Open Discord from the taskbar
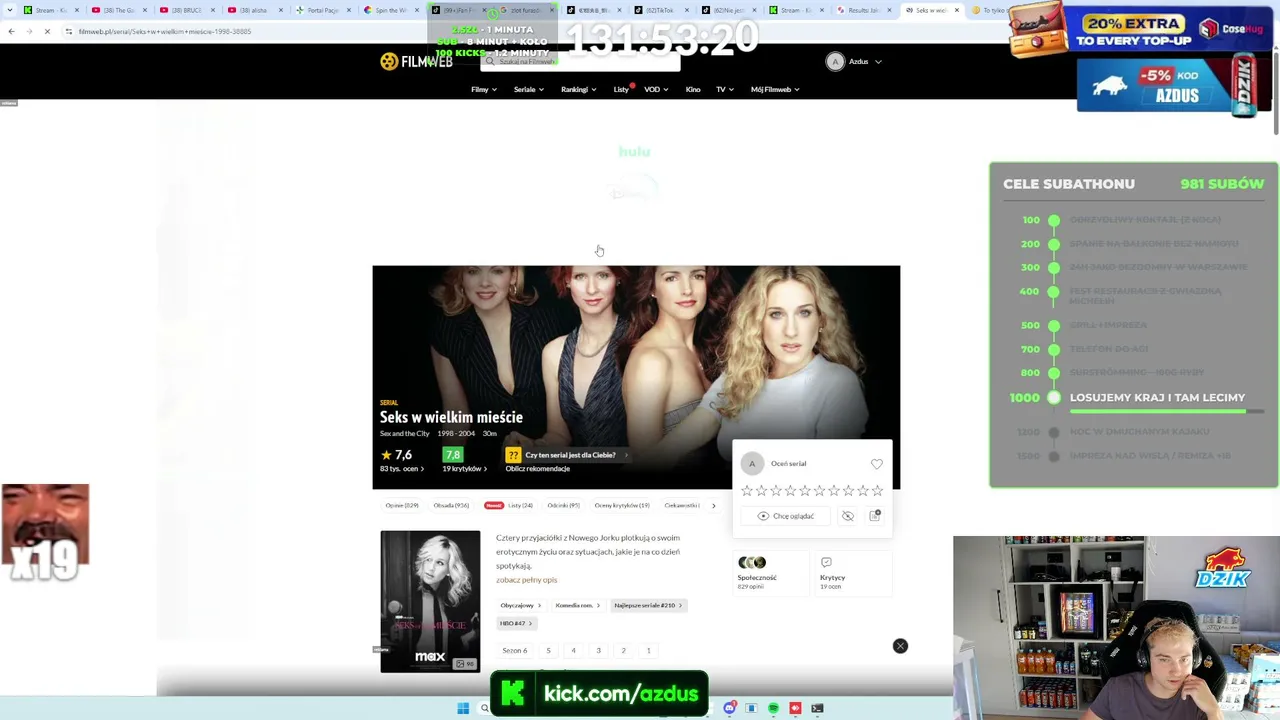Screen dimensions: 1280x720 730,709
